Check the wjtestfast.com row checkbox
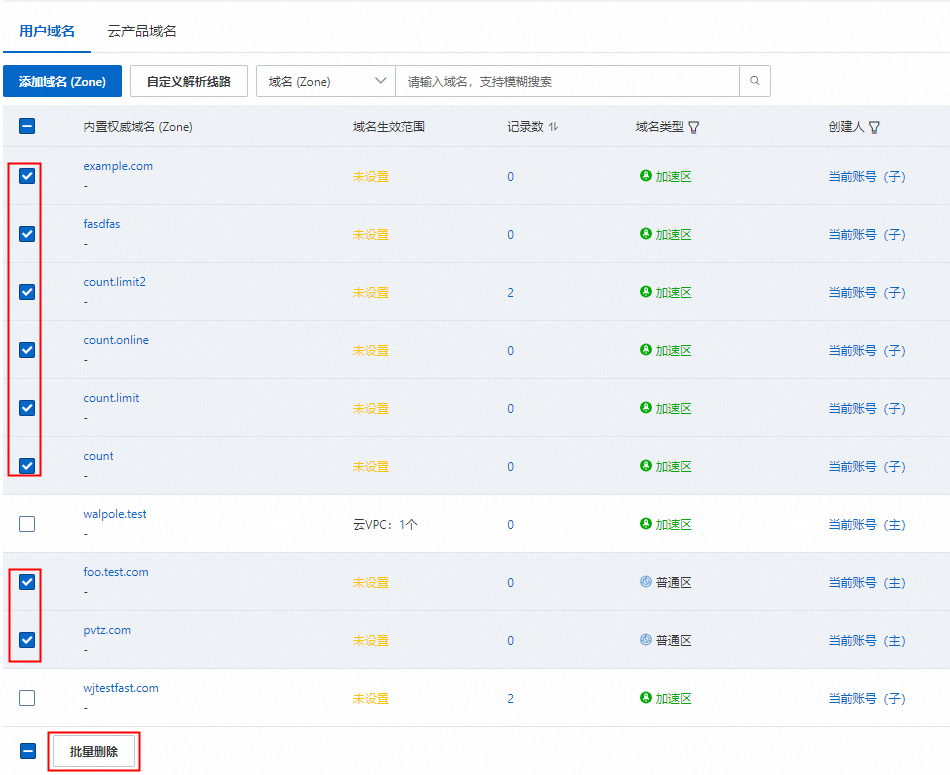The width and height of the screenshot is (950, 775). [x=27, y=698]
